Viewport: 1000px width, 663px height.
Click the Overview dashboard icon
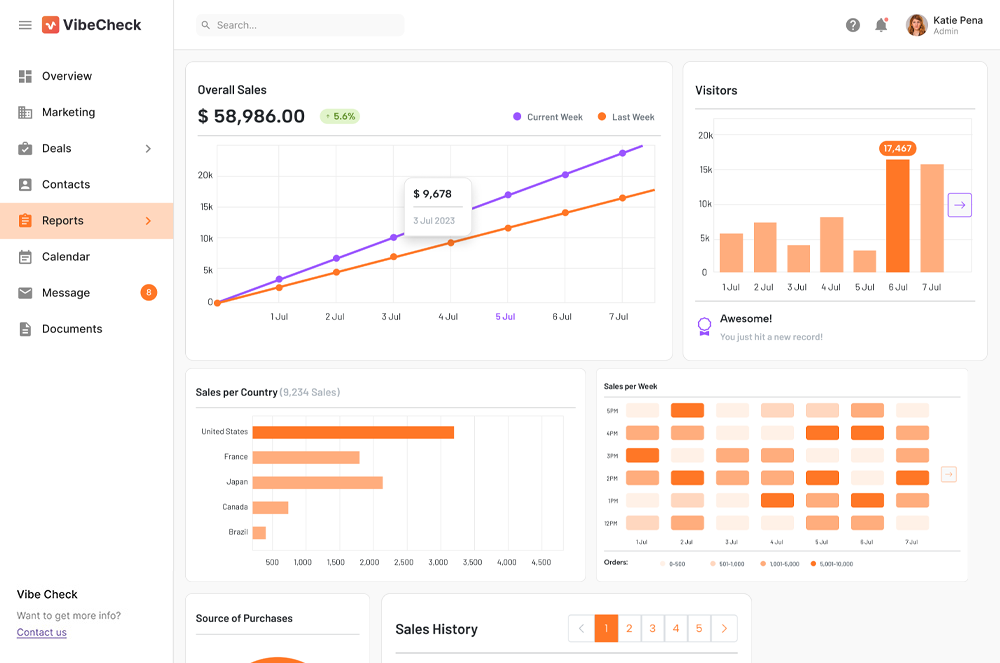[x=25, y=76]
